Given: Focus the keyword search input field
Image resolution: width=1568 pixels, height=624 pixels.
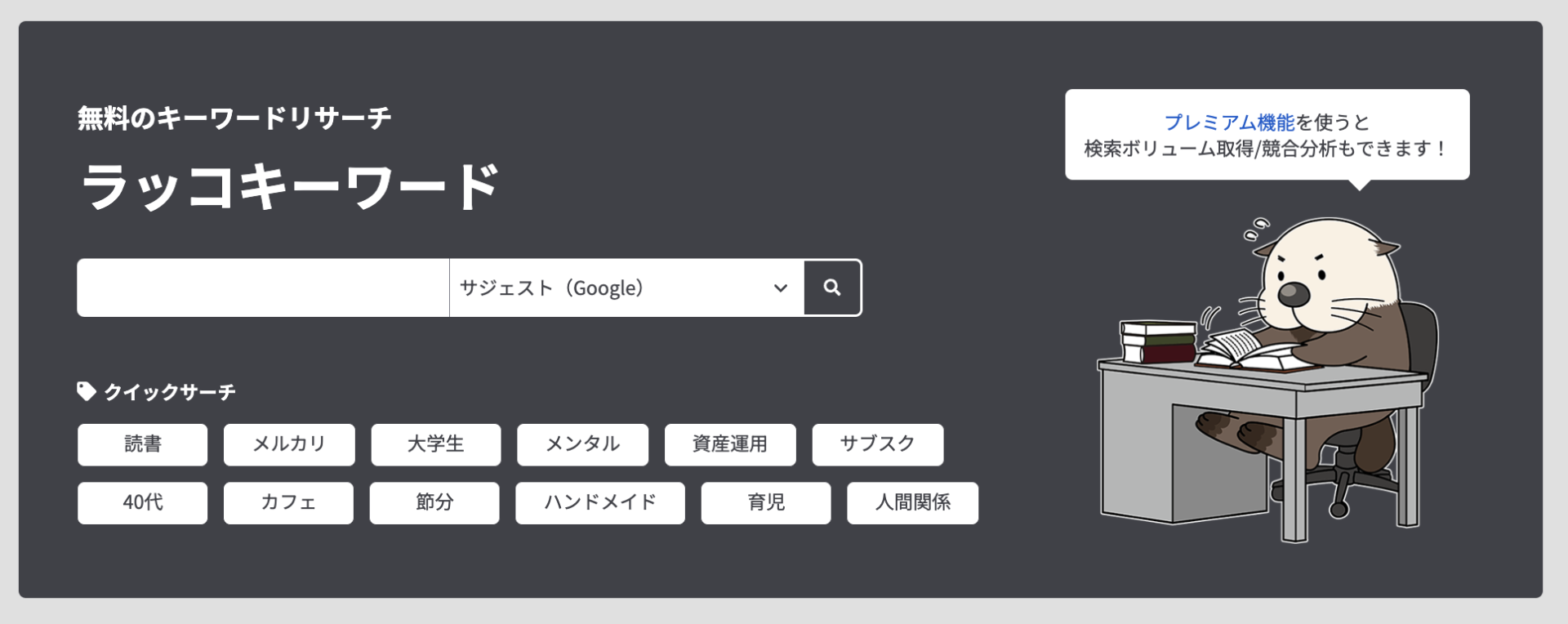Looking at the screenshot, I should [x=263, y=287].
